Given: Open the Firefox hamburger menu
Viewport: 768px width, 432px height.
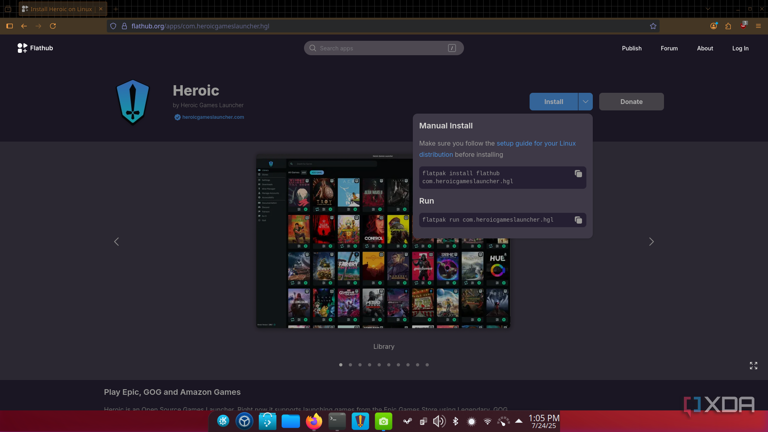Looking at the screenshot, I should 758,26.
